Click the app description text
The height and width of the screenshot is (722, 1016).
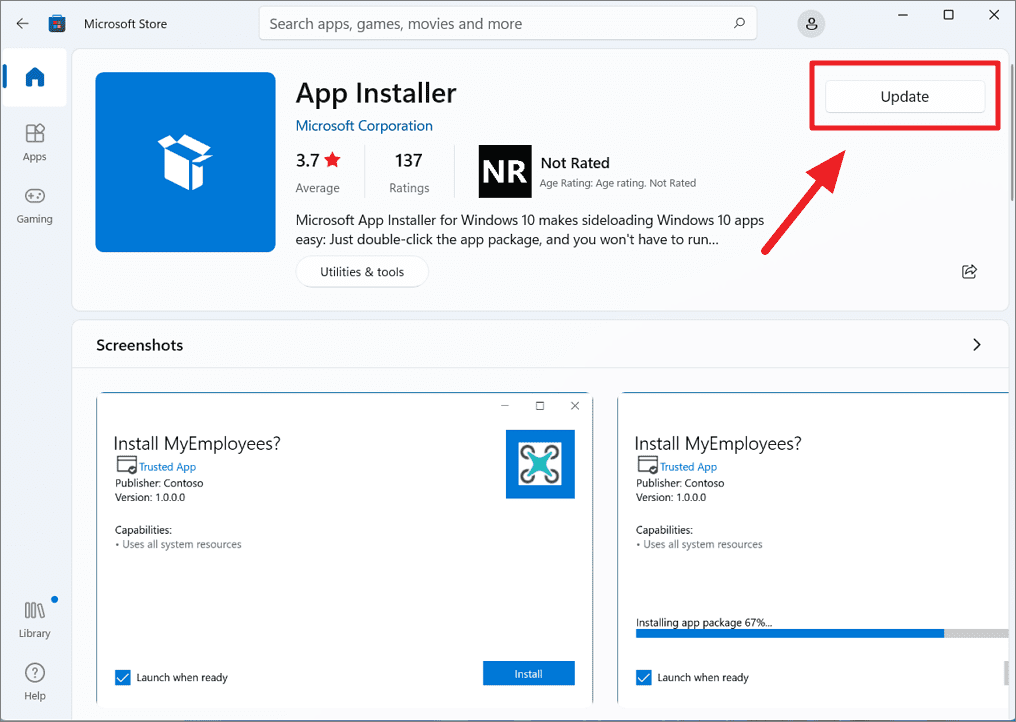529,229
